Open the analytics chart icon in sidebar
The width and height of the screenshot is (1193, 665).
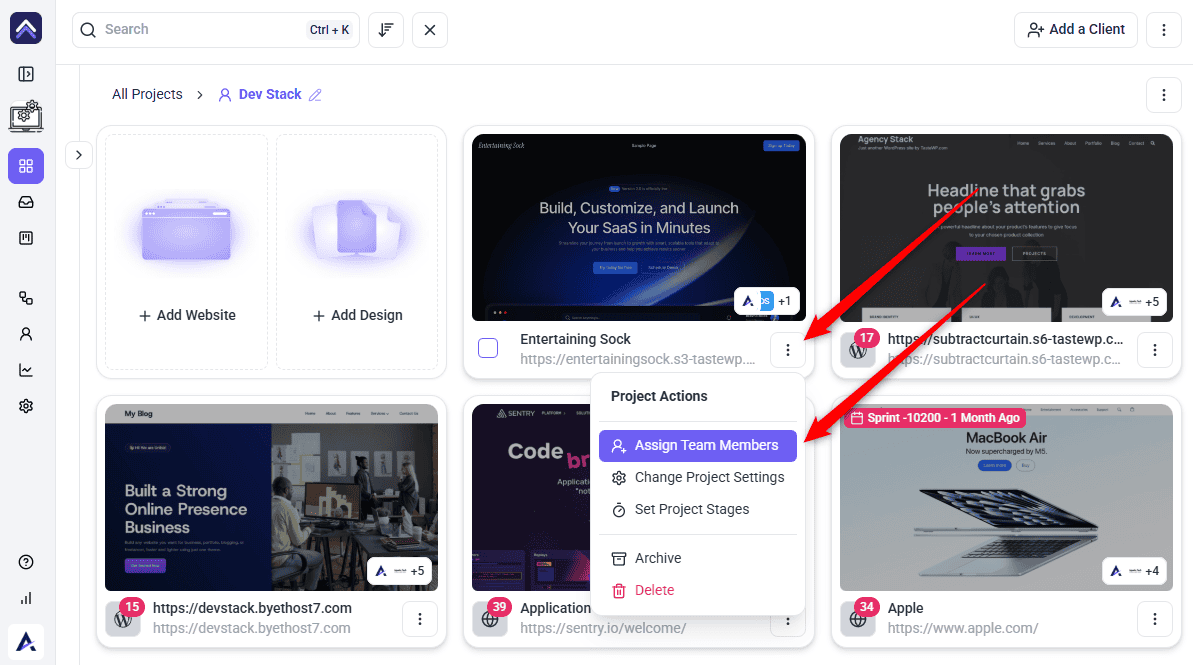point(26,371)
